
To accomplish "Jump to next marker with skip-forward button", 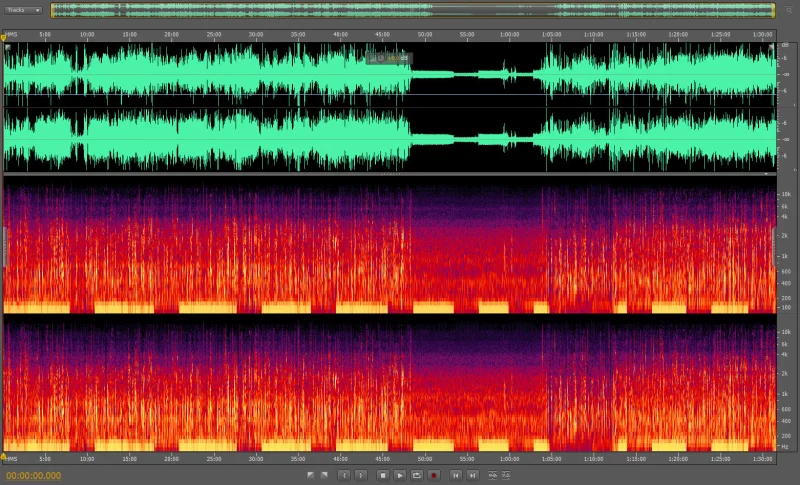I will [x=473, y=475].
